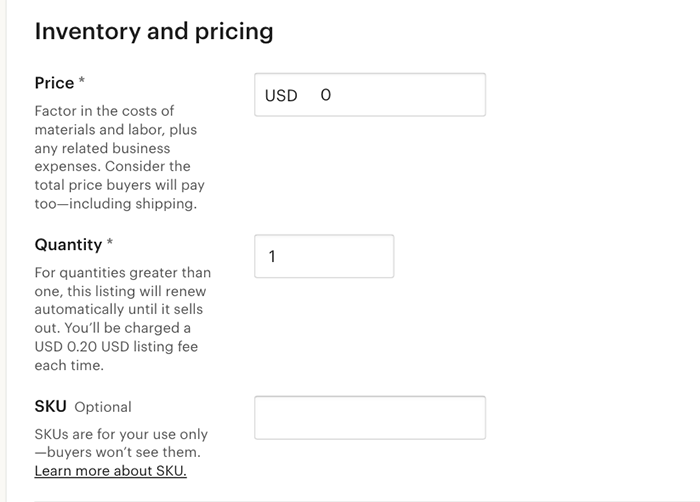This screenshot has height=502, width=700.
Task: Click the empty SKU input field
Action: (x=370, y=418)
